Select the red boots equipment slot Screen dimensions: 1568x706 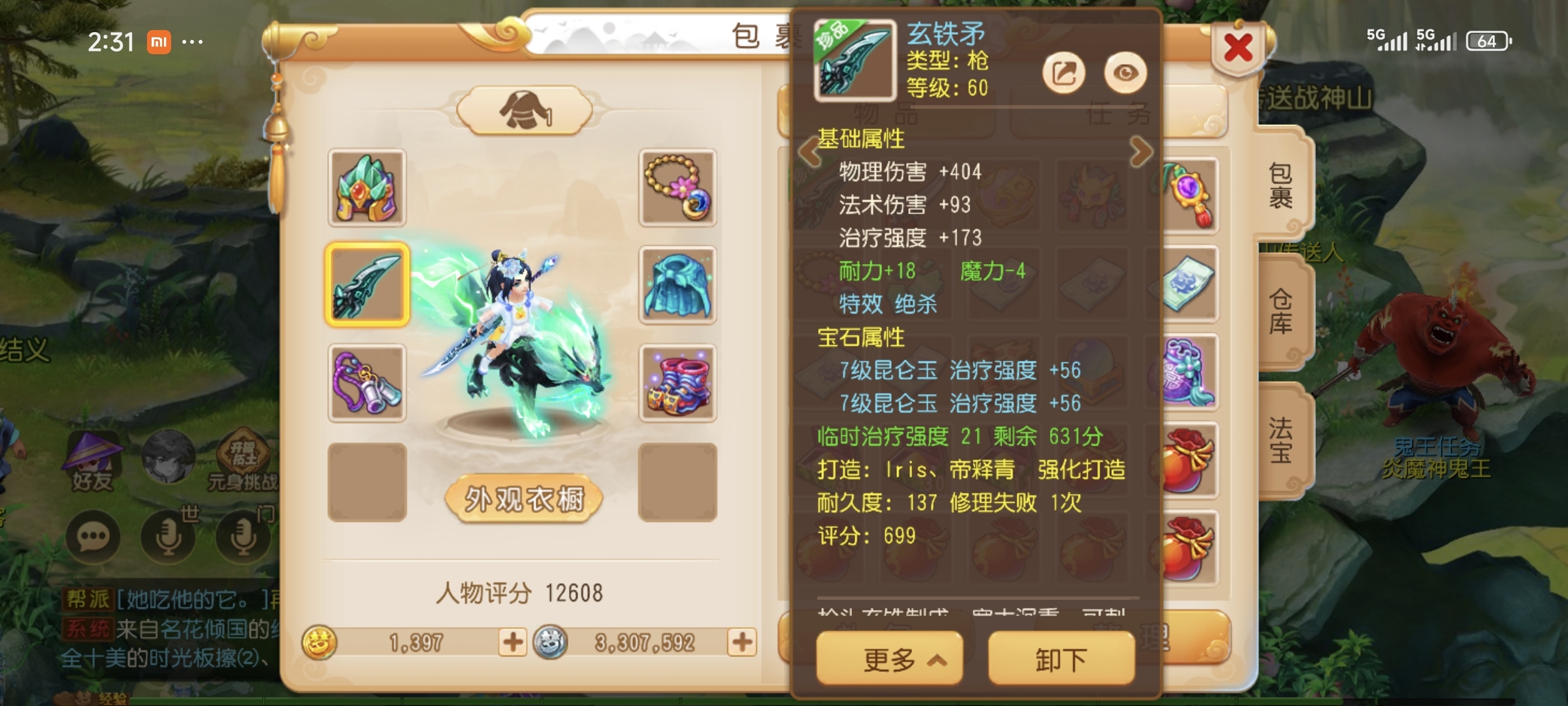(678, 383)
